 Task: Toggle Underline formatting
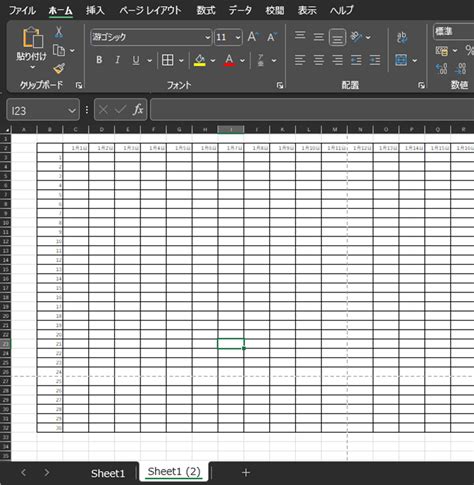click(136, 60)
